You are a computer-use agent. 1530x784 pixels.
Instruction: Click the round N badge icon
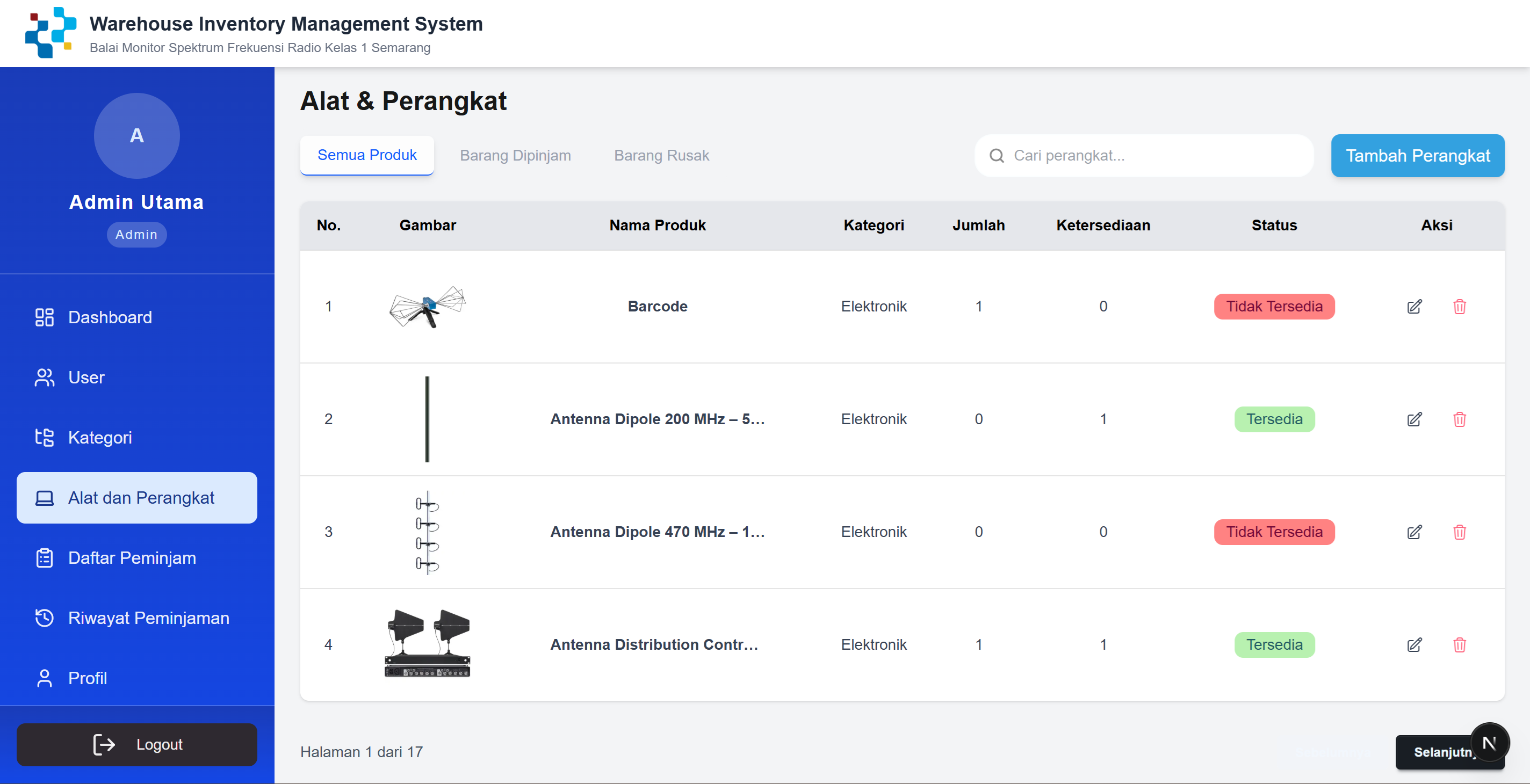point(1489,743)
